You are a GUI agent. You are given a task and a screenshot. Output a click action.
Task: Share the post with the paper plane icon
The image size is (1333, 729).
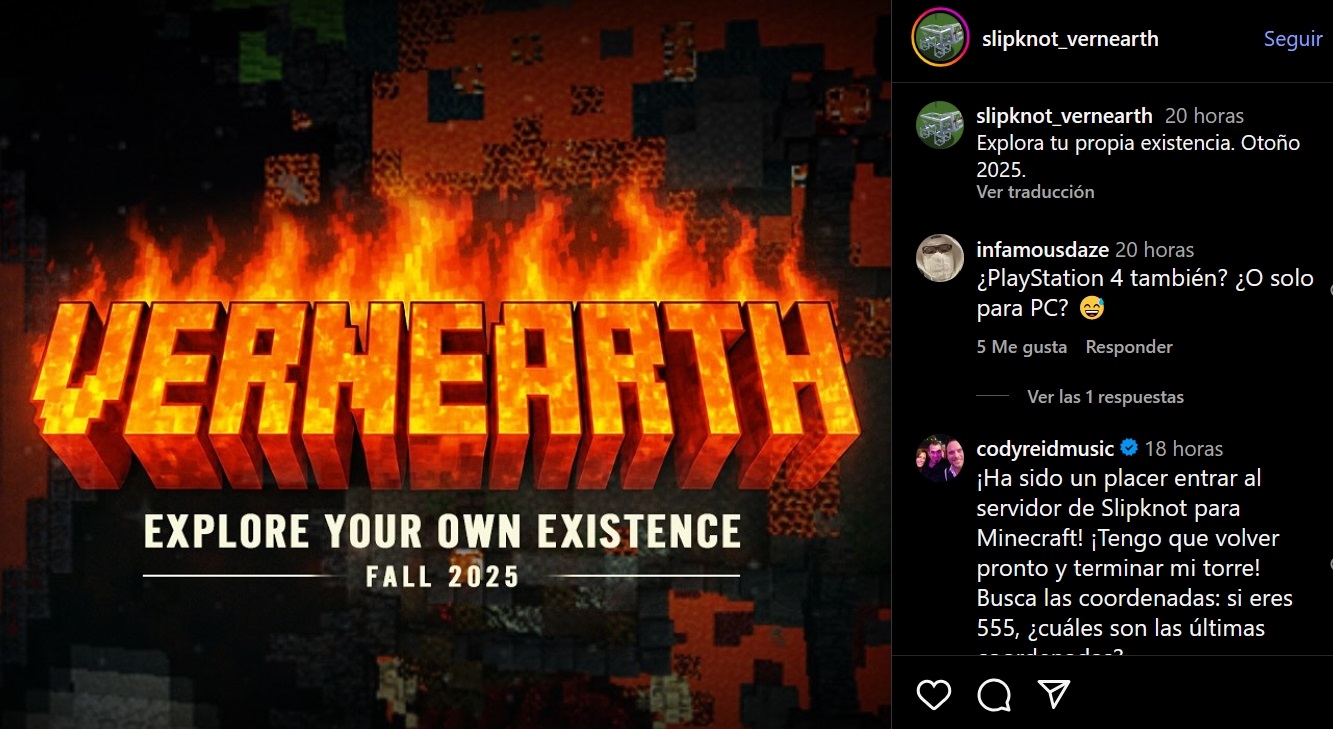click(1054, 694)
